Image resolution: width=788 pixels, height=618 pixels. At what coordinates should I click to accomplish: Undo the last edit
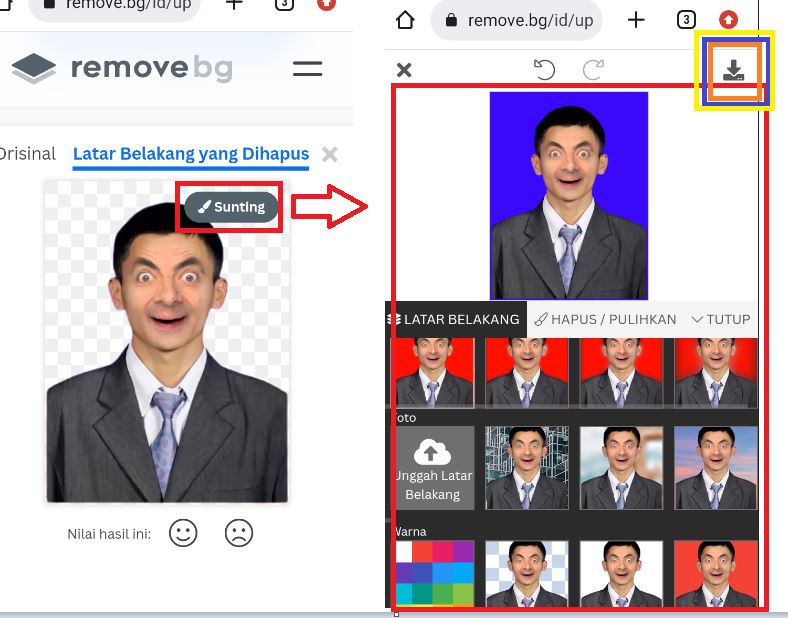544,69
